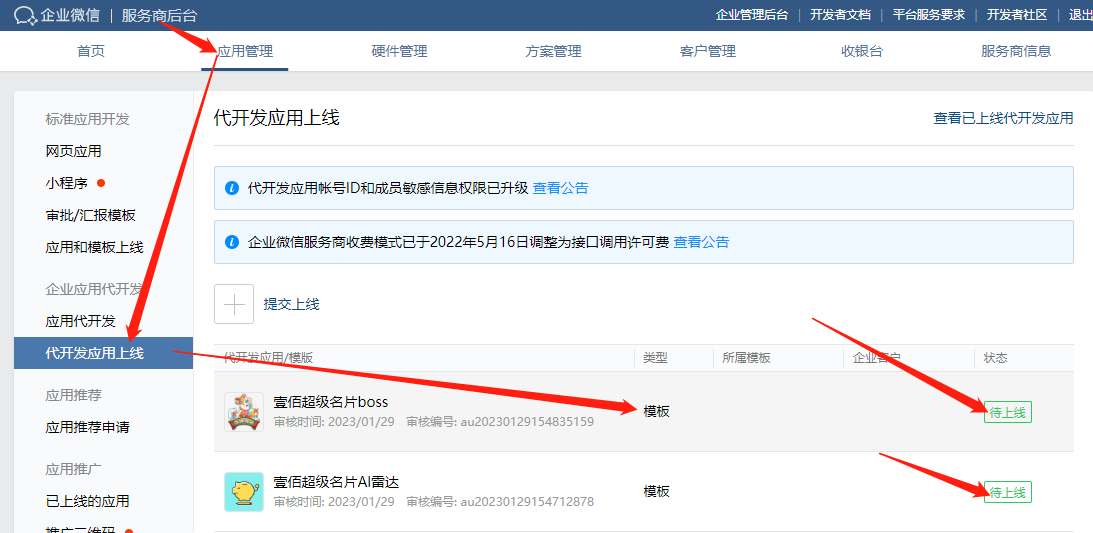Click the 壹佰超级名片AI雷达 app name
The width and height of the screenshot is (1093, 533).
coord(336,482)
